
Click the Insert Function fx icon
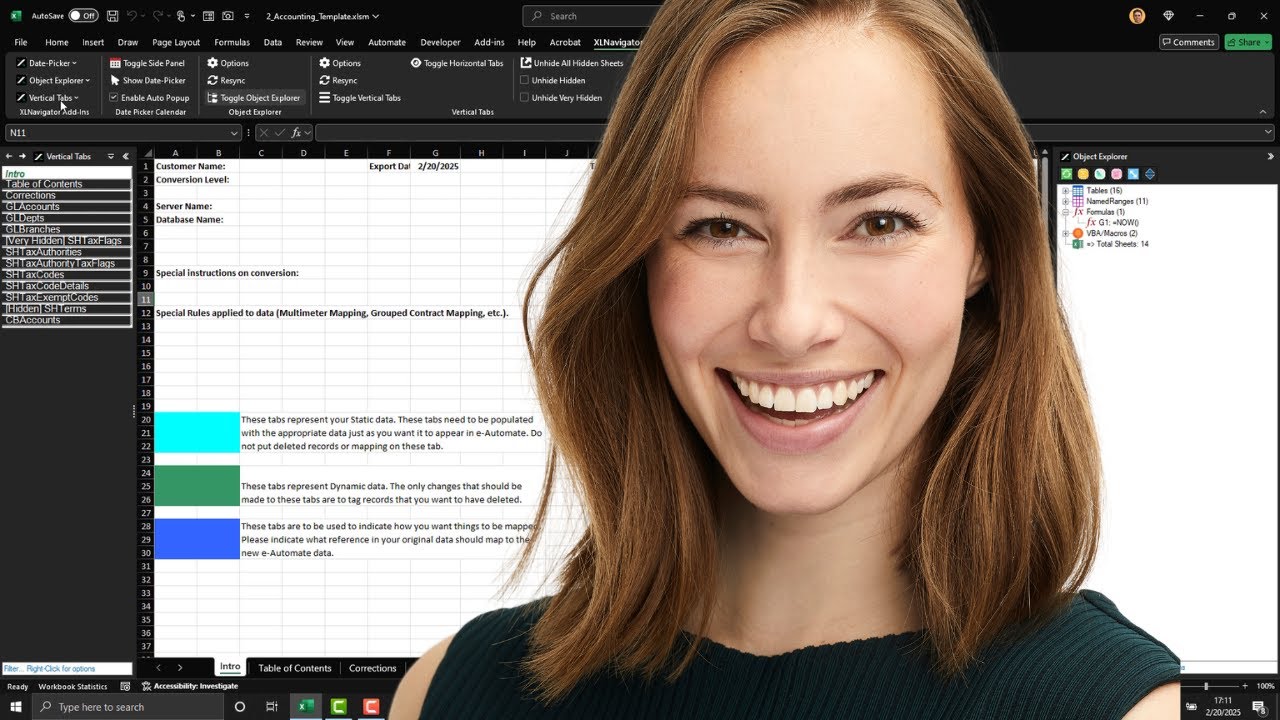tap(296, 133)
